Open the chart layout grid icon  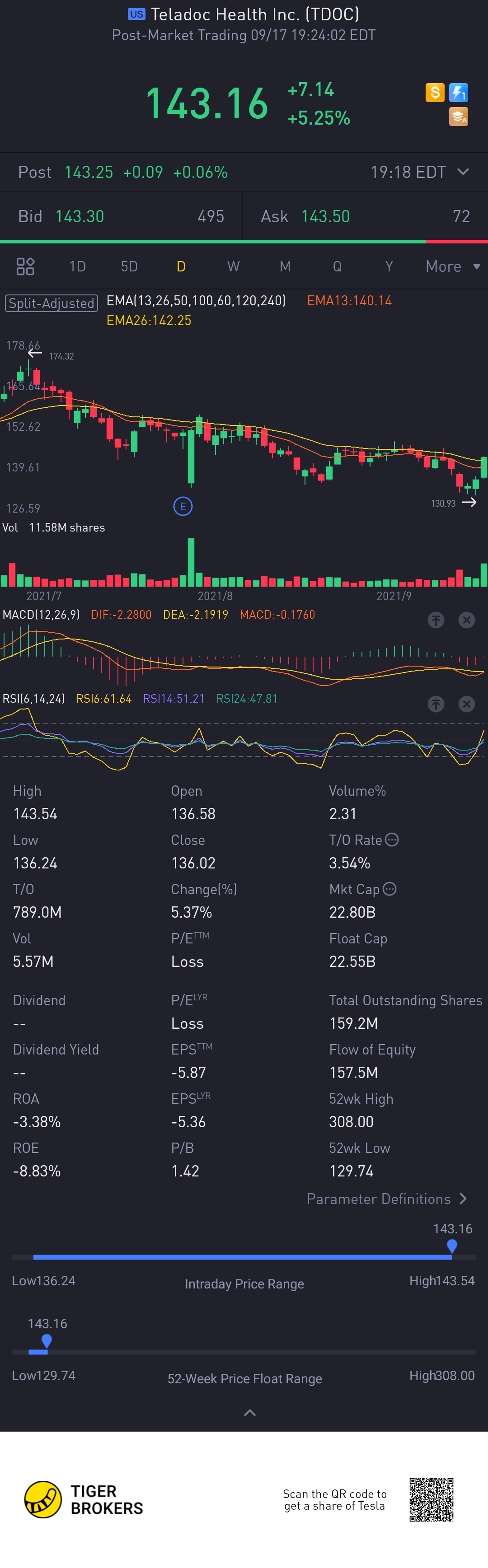point(25,266)
